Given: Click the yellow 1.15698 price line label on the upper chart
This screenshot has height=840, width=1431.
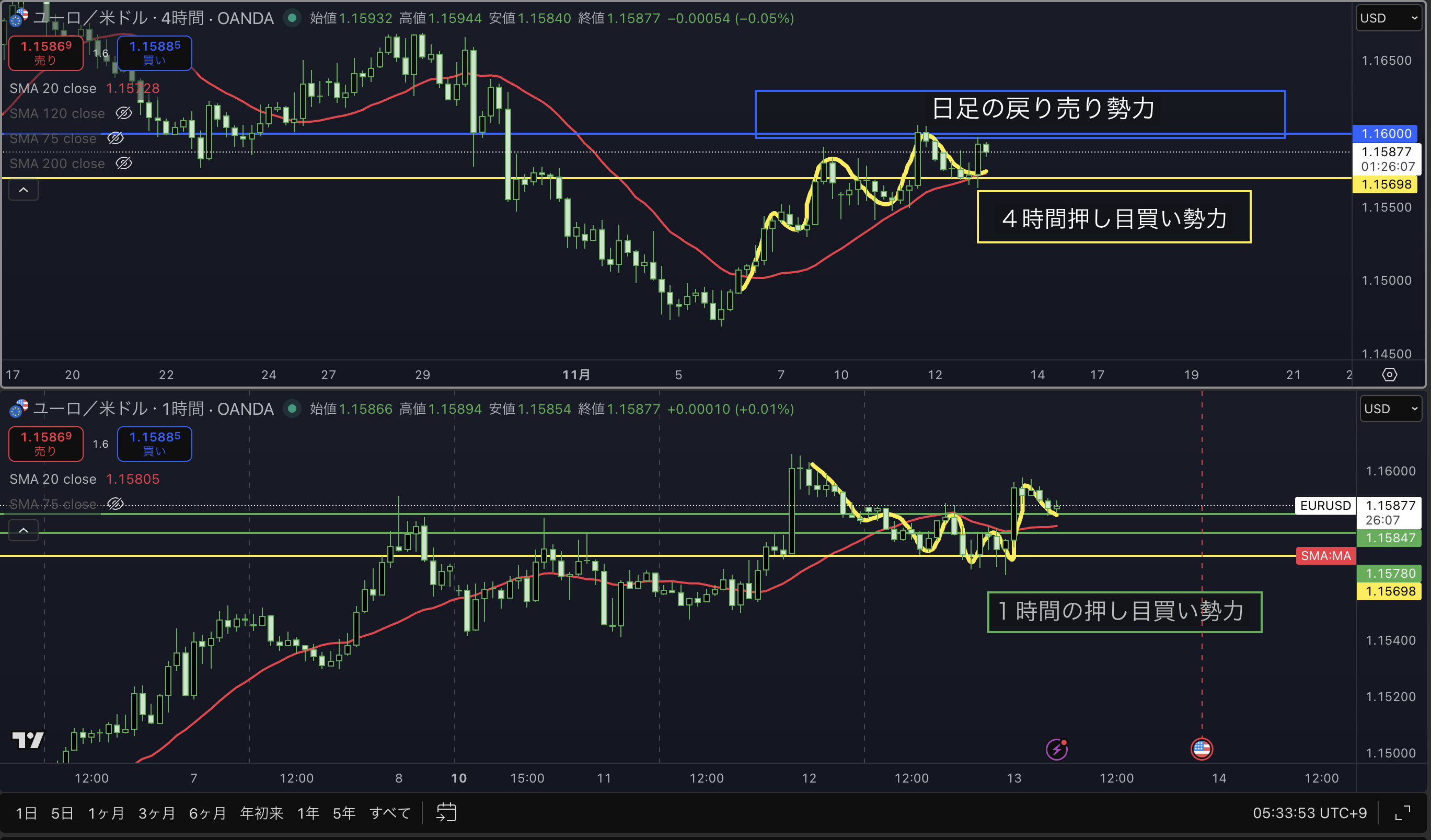Looking at the screenshot, I should point(1386,184).
